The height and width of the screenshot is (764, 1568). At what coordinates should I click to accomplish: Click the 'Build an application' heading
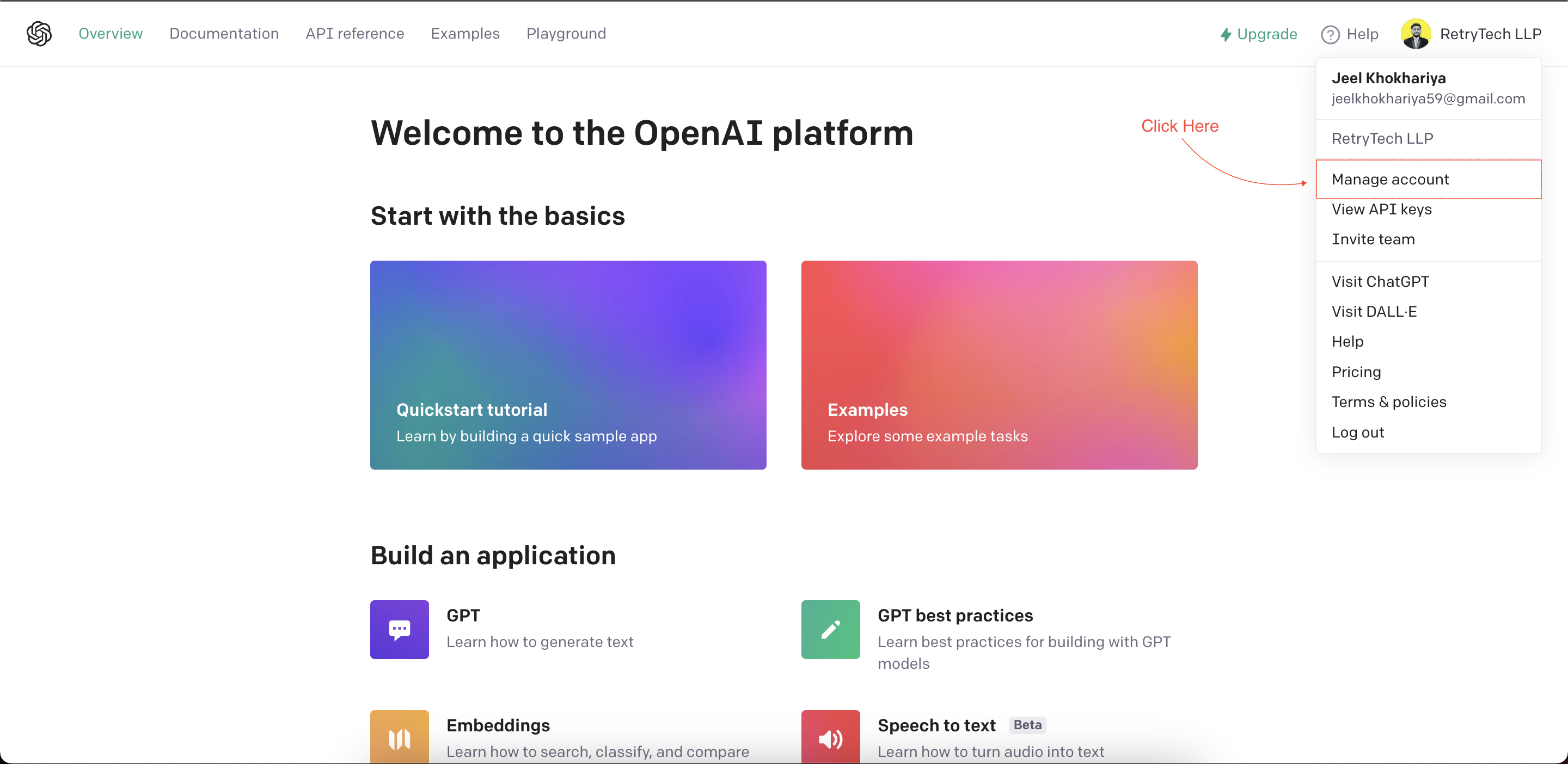click(x=493, y=556)
